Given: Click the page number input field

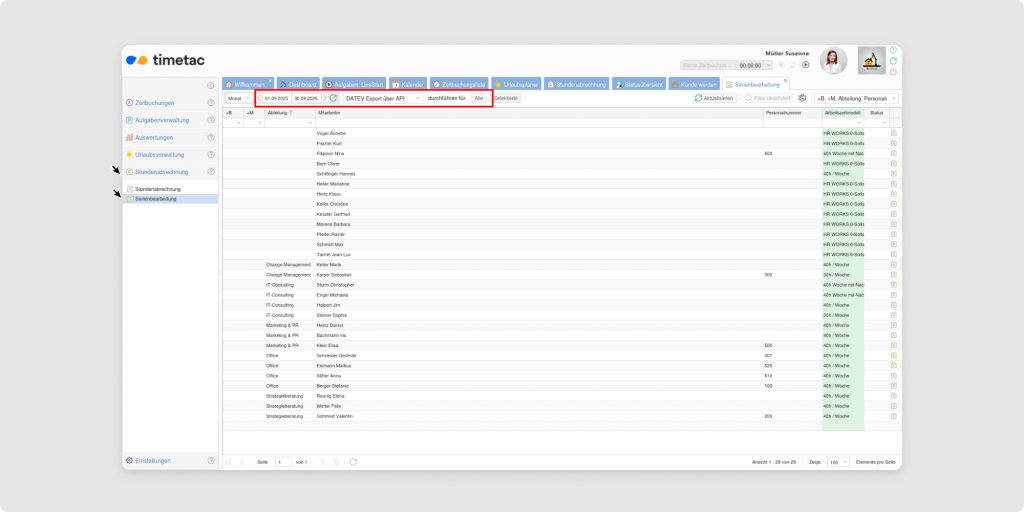Looking at the screenshot, I should coord(283,462).
